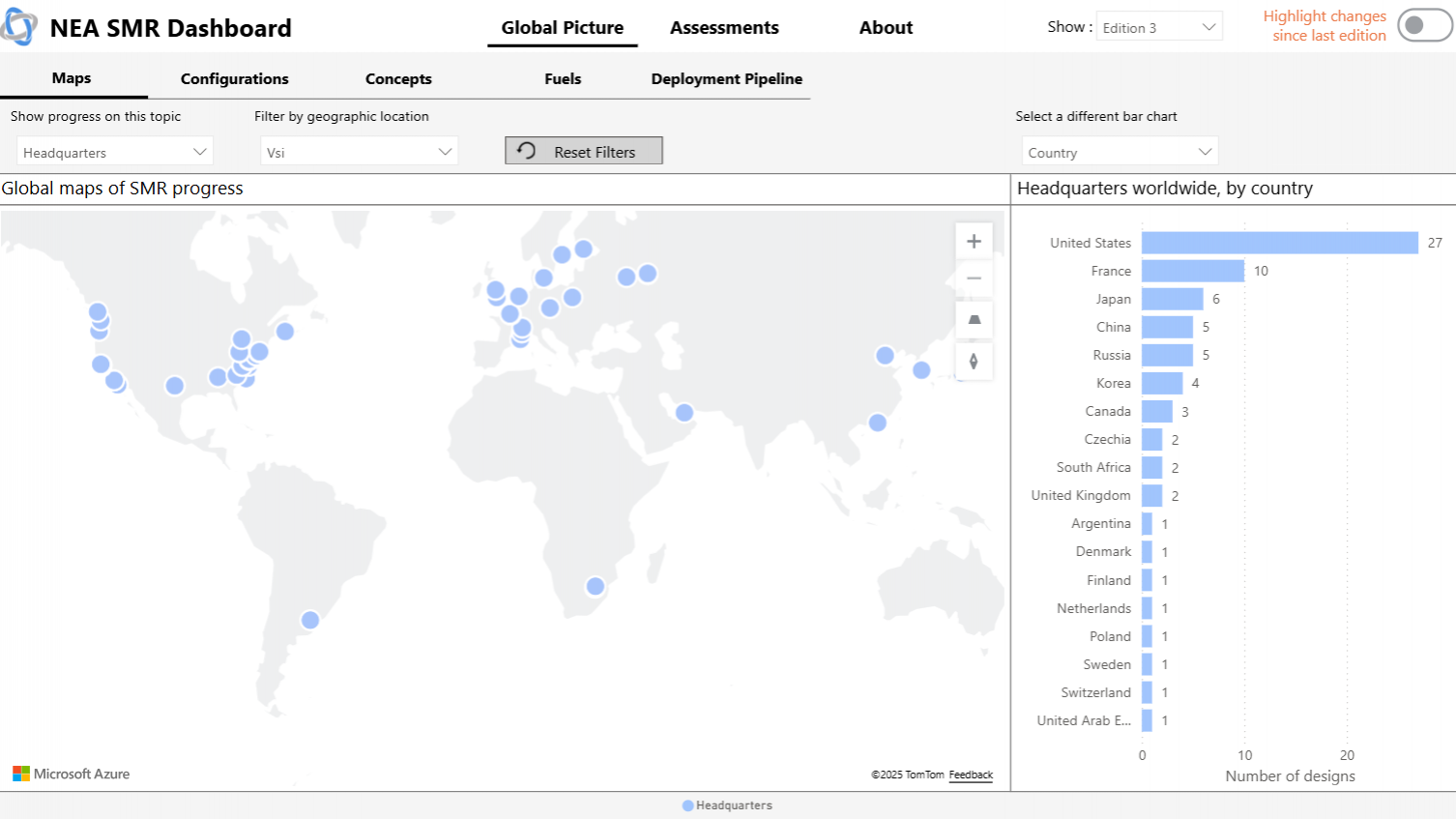Viewport: 1456px width, 819px height.
Task: Open geographic location filter dropdown
Action: click(x=359, y=152)
